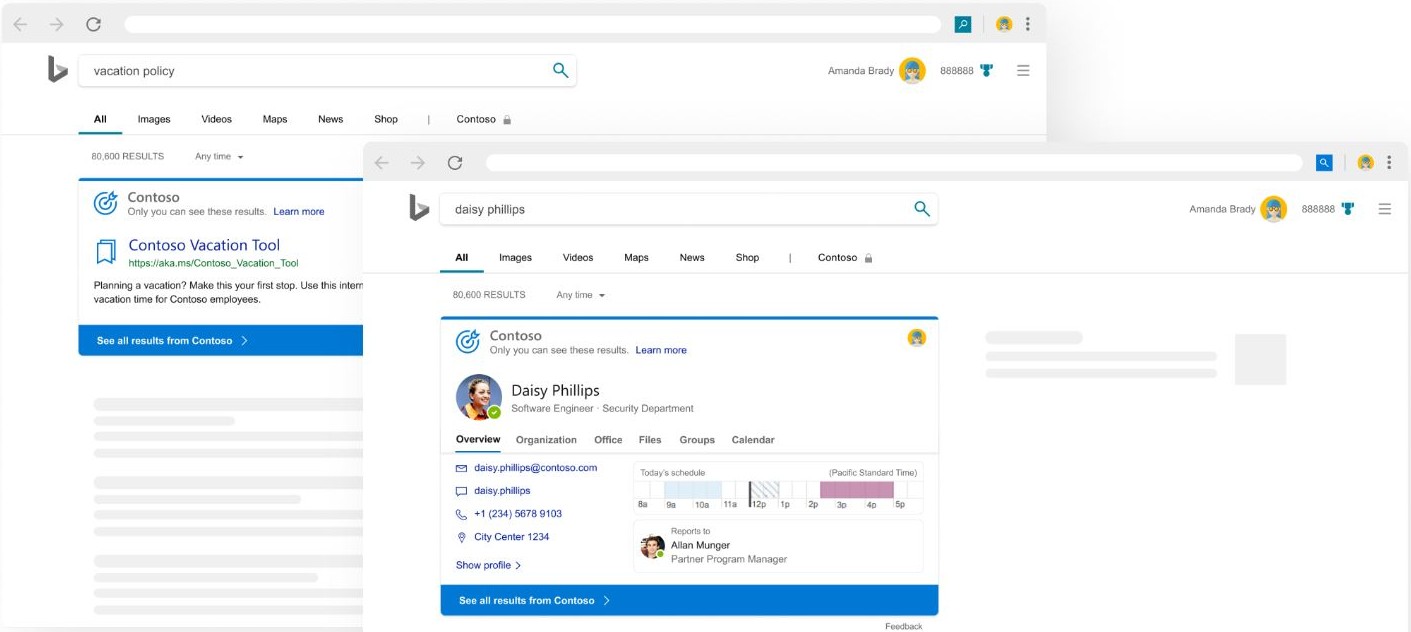The width and height of the screenshot is (1411, 632).
Task: Click Amanda Brady's avatar in the front Bing header
Action: click(x=1273, y=209)
